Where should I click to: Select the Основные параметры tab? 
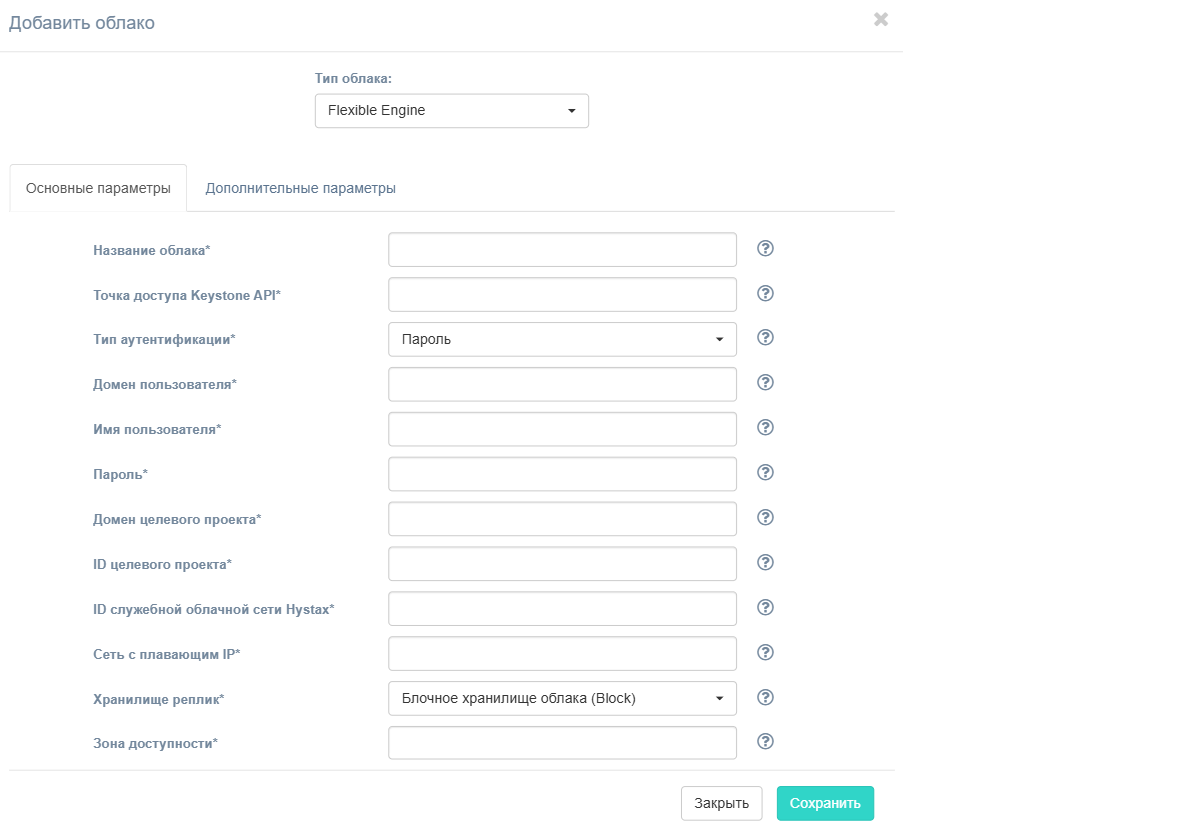pyautogui.click(x=98, y=188)
